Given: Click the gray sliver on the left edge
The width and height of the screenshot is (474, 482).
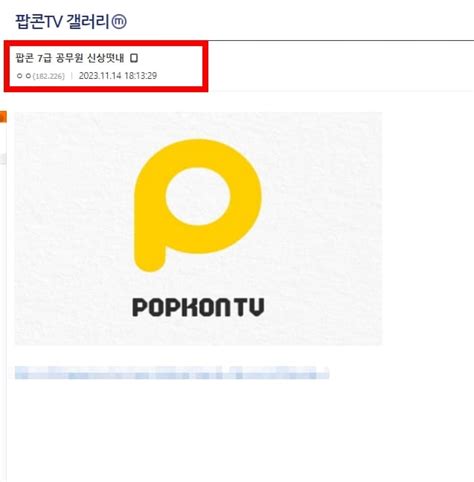Looking at the screenshot, I should 3,159.
